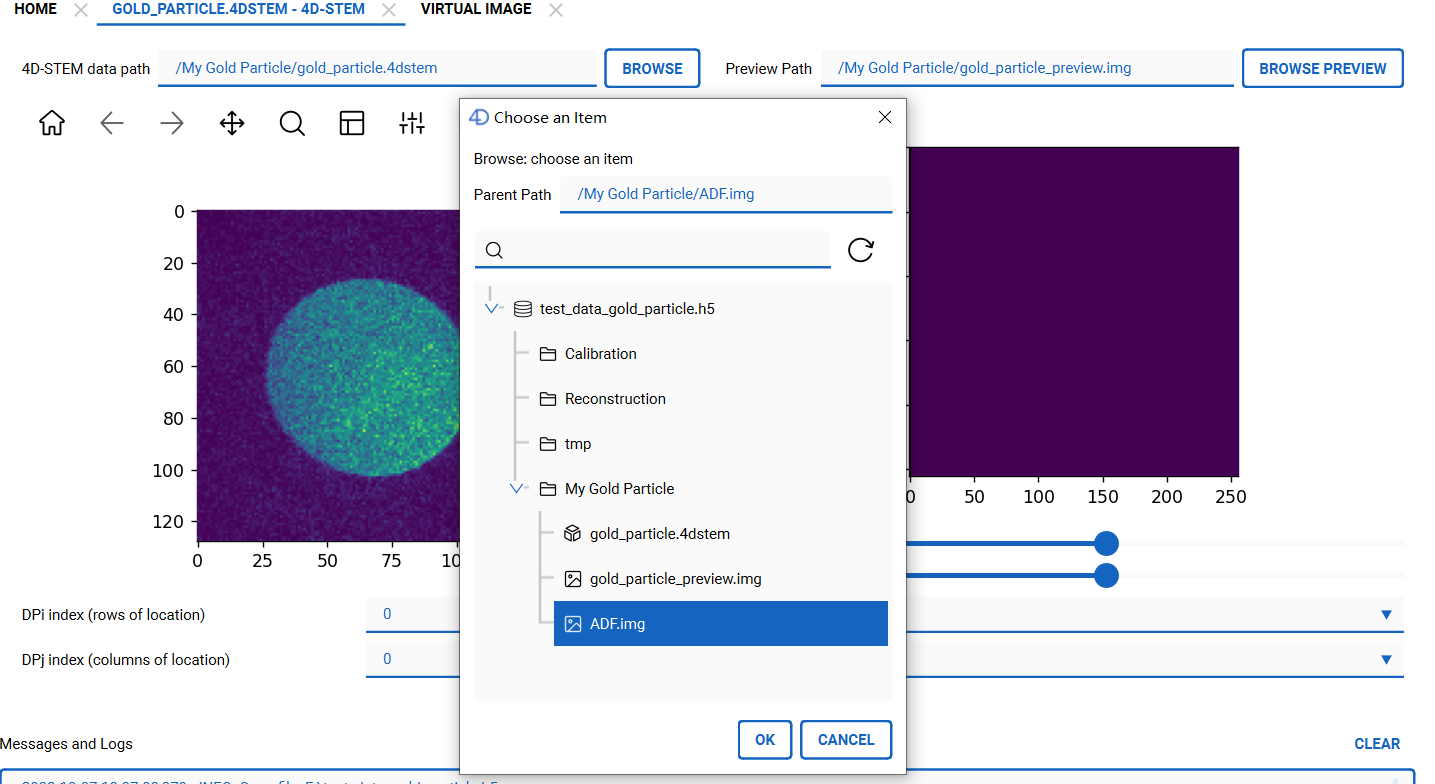Click the Parent Path field in dialog
Screen dimensions: 1435x784
point(726,194)
